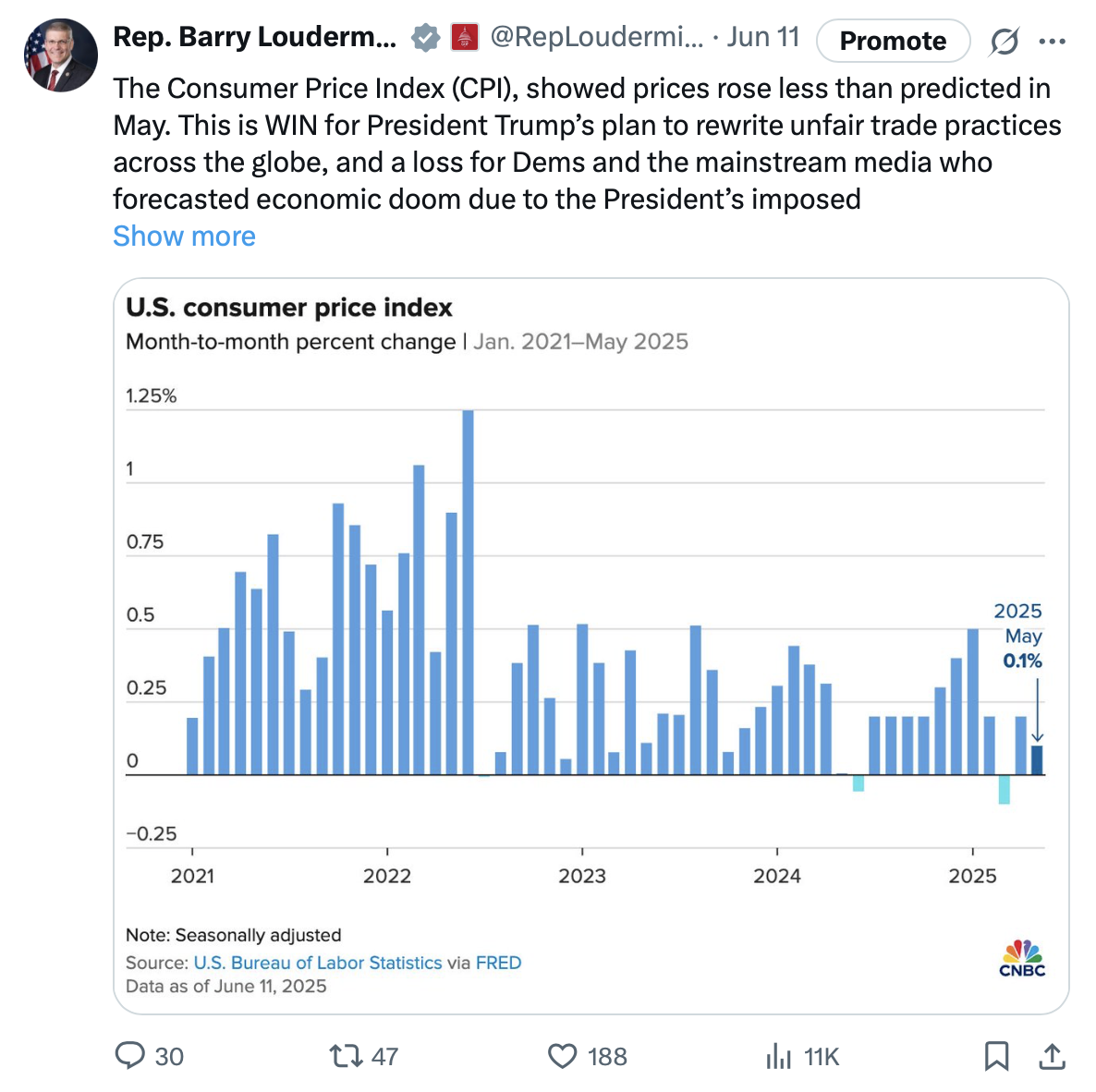Click U.S. Bureau of Labor Statistics source link
This screenshot has width=1096, height=1092.
[x=318, y=963]
